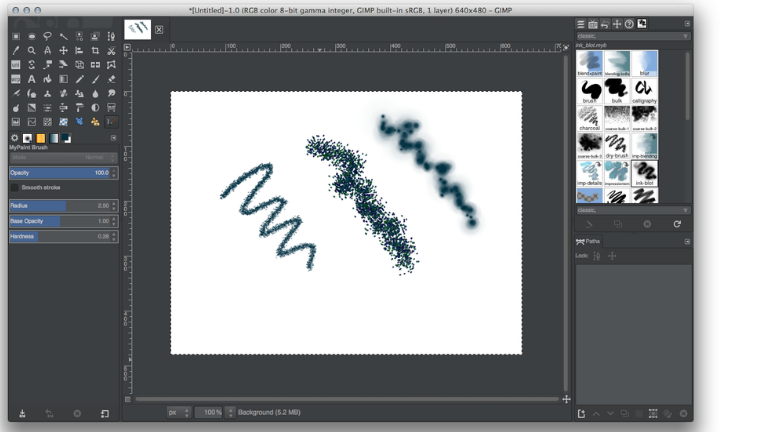Close the Untitled image tab
Viewport: 768px width, 432px height.
[x=159, y=30]
